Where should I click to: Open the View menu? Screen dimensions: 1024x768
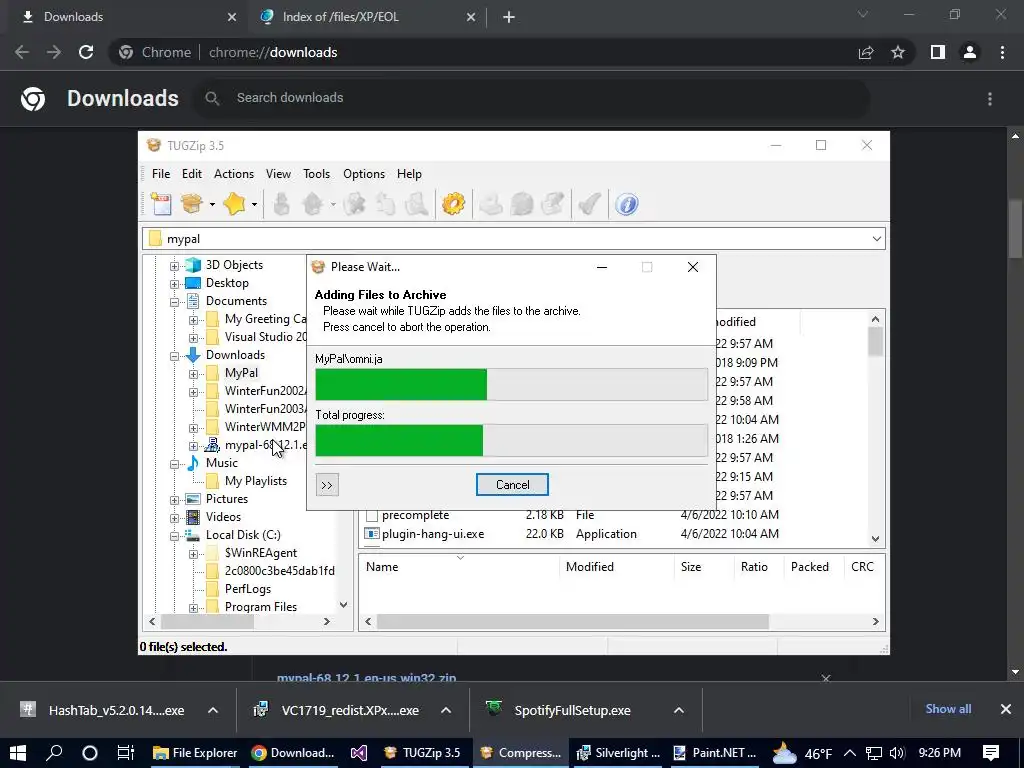click(x=278, y=174)
